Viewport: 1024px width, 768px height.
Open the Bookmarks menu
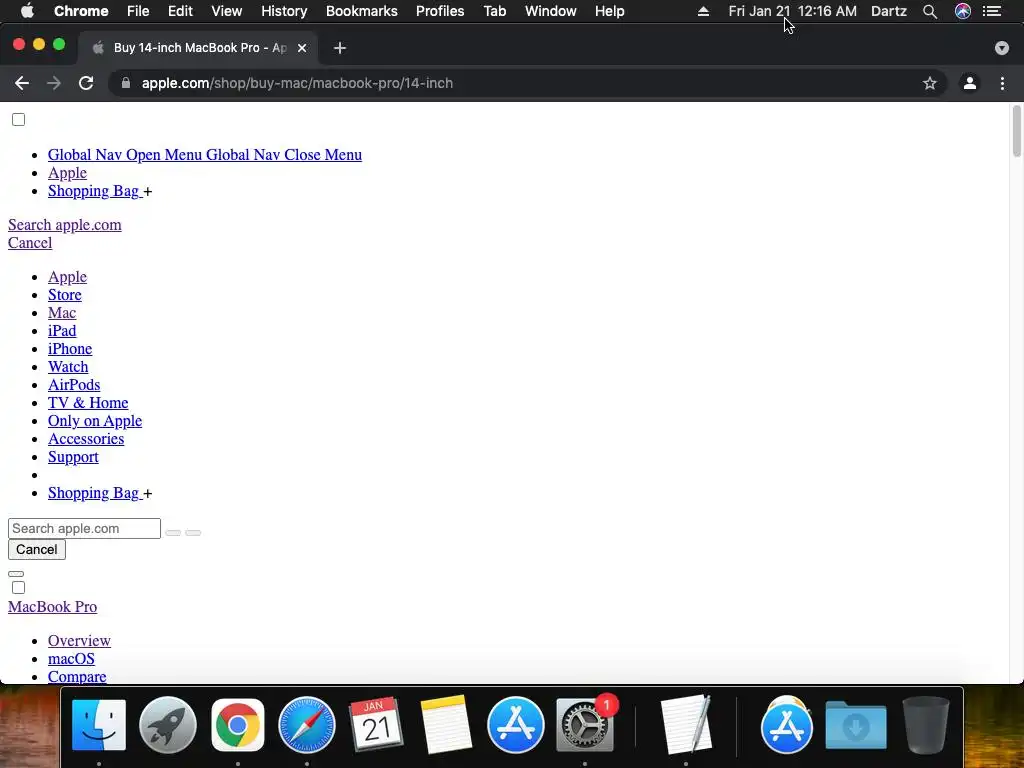pos(362,11)
